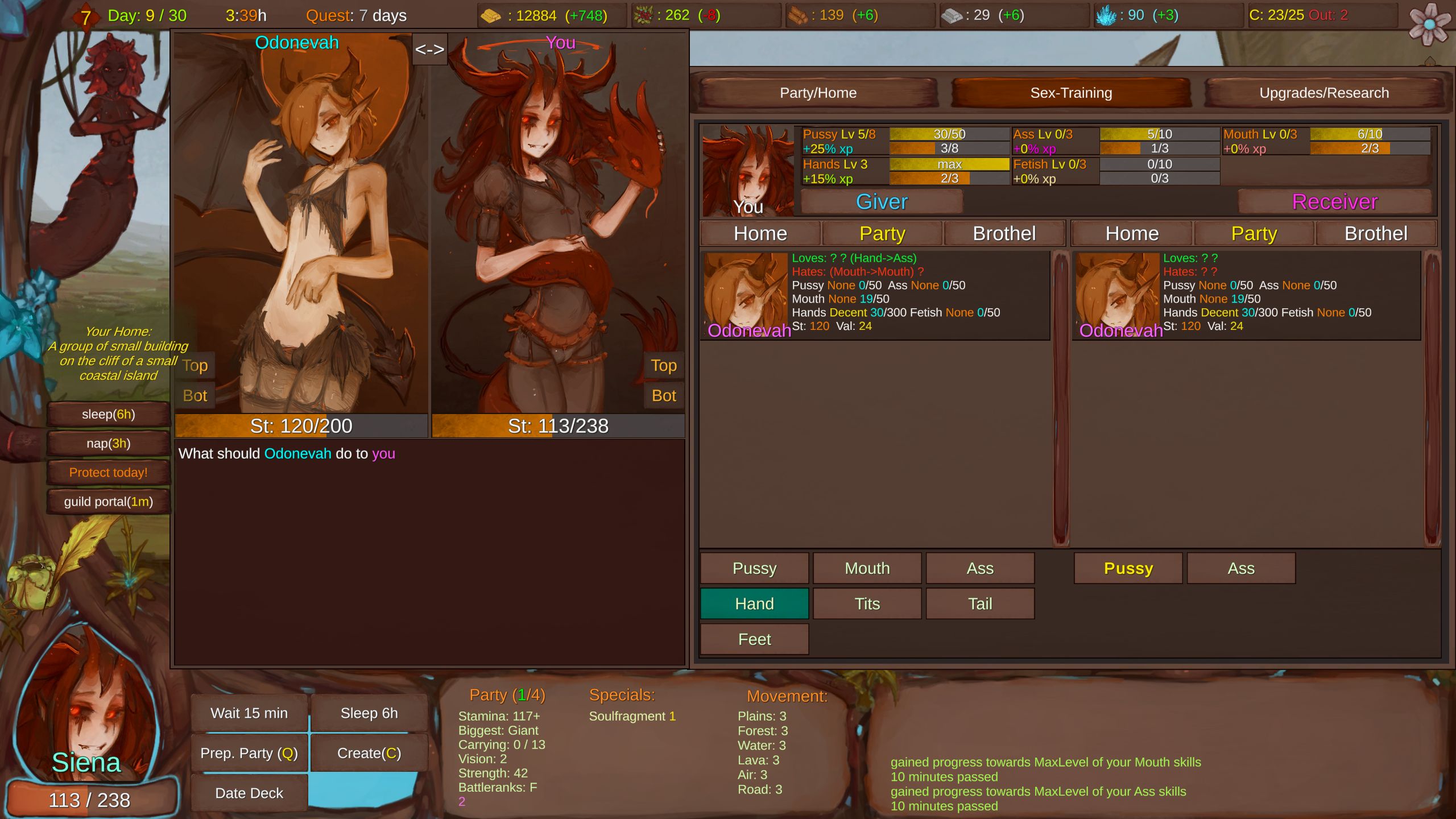
Task: Open the Party/Home tab
Action: click(818, 93)
